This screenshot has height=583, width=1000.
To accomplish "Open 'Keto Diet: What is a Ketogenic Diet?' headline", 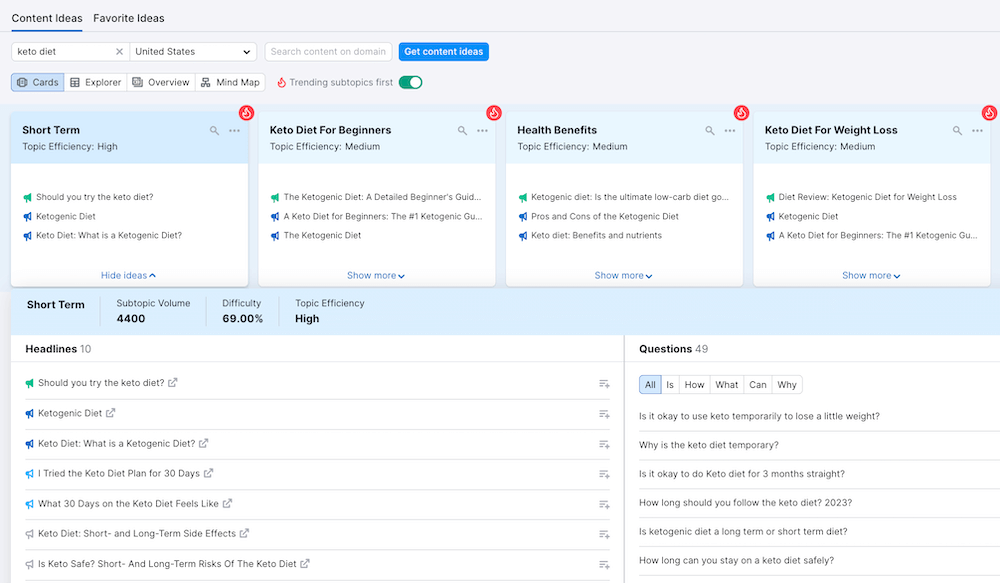I will [x=116, y=443].
